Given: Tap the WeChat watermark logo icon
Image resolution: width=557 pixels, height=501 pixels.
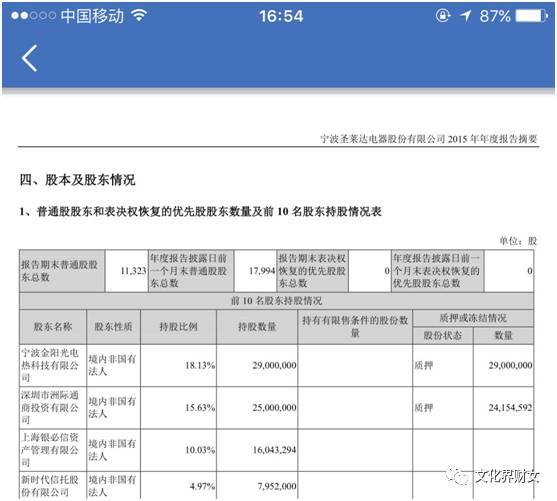Looking at the screenshot, I should (x=458, y=476).
